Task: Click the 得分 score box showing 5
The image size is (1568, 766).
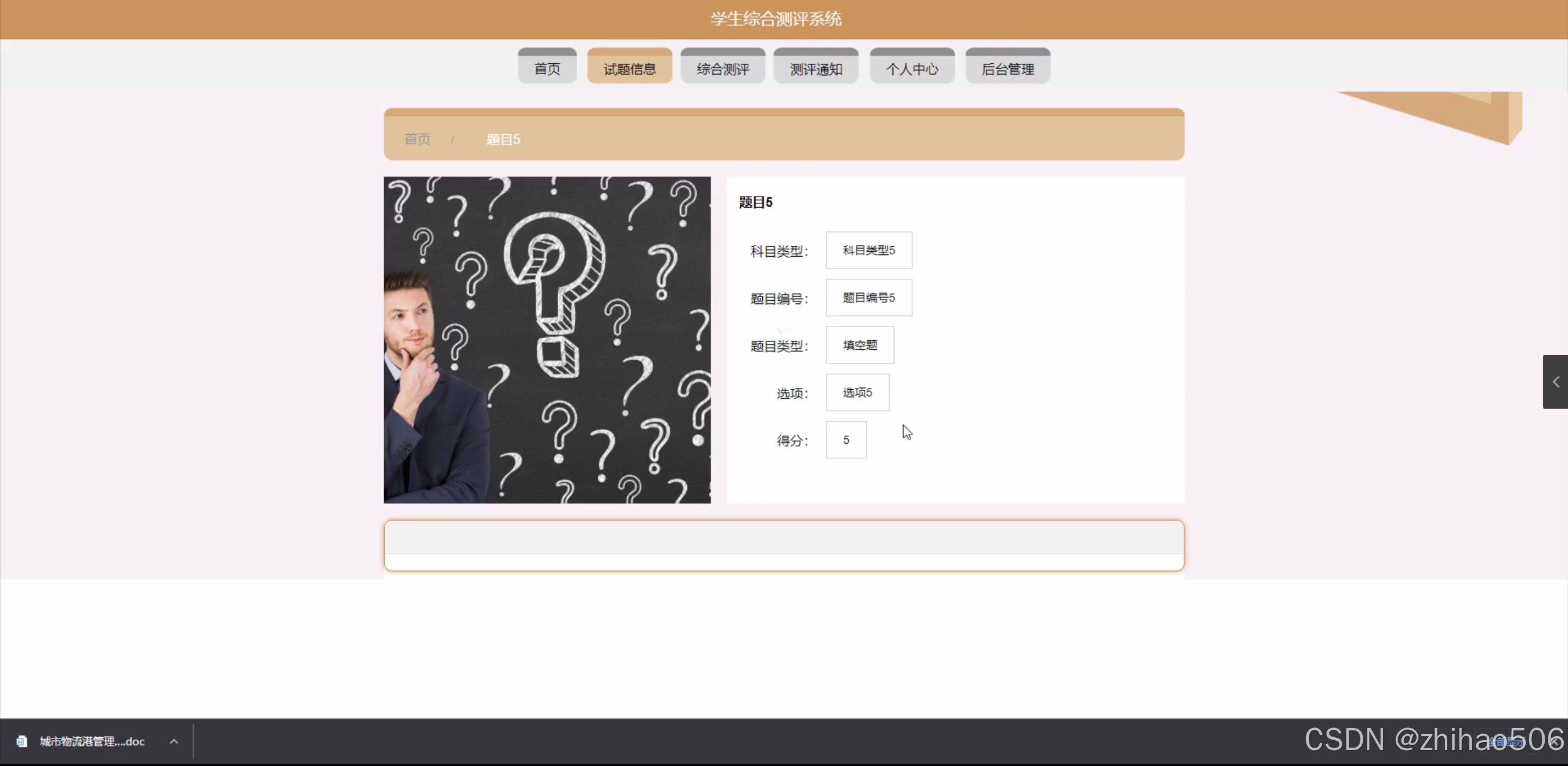Action: (x=846, y=440)
